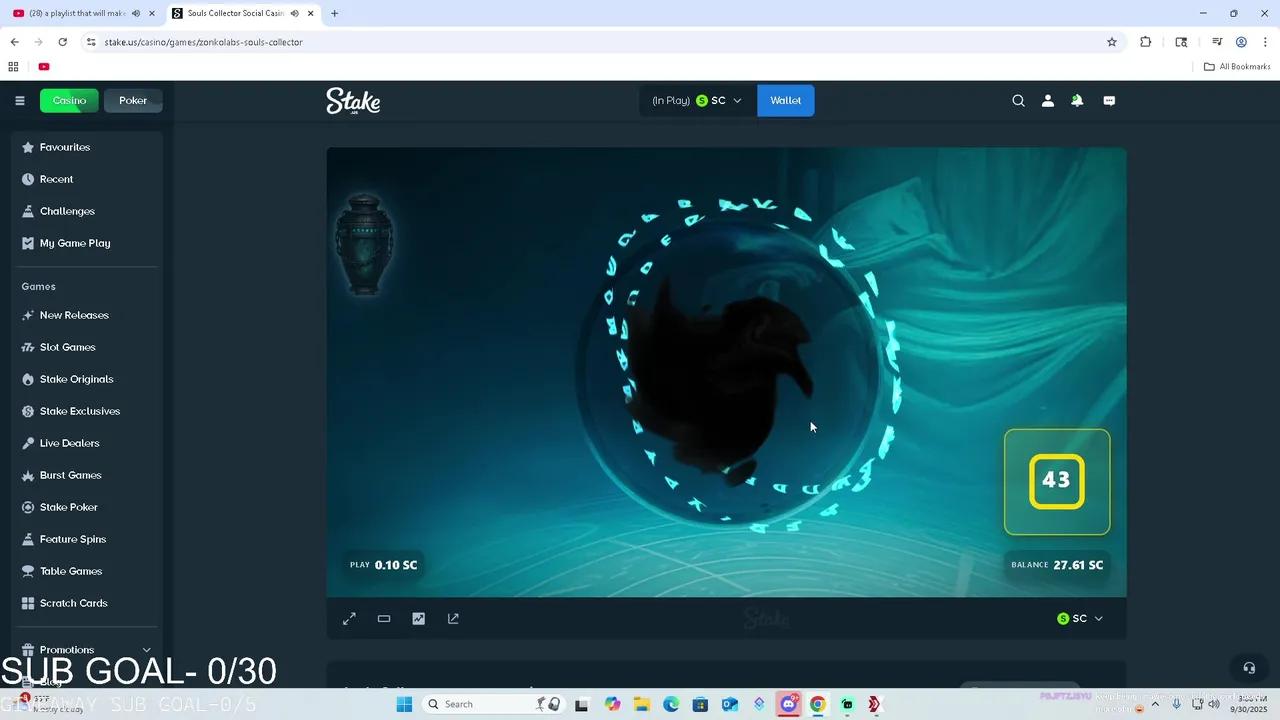Viewport: 1280px width, 720px height.
Task: Open the chat bubble icon
Action: click(1109, 101)
